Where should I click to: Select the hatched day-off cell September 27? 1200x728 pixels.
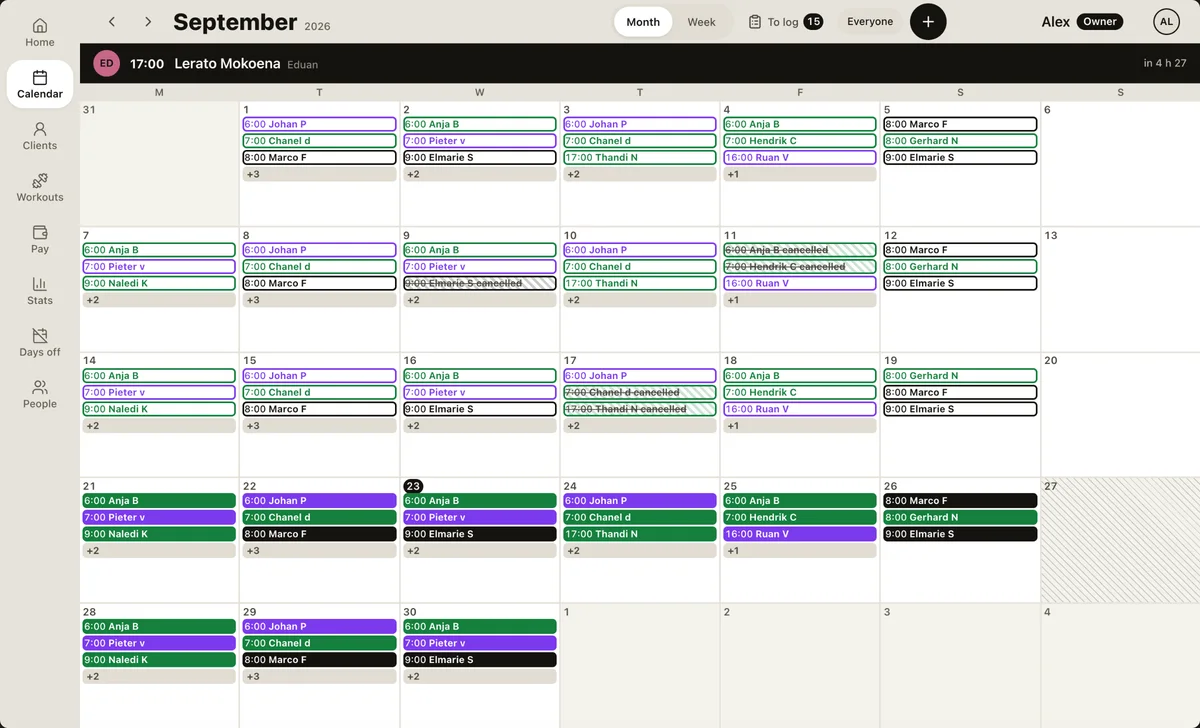[x=1120, y=540]
